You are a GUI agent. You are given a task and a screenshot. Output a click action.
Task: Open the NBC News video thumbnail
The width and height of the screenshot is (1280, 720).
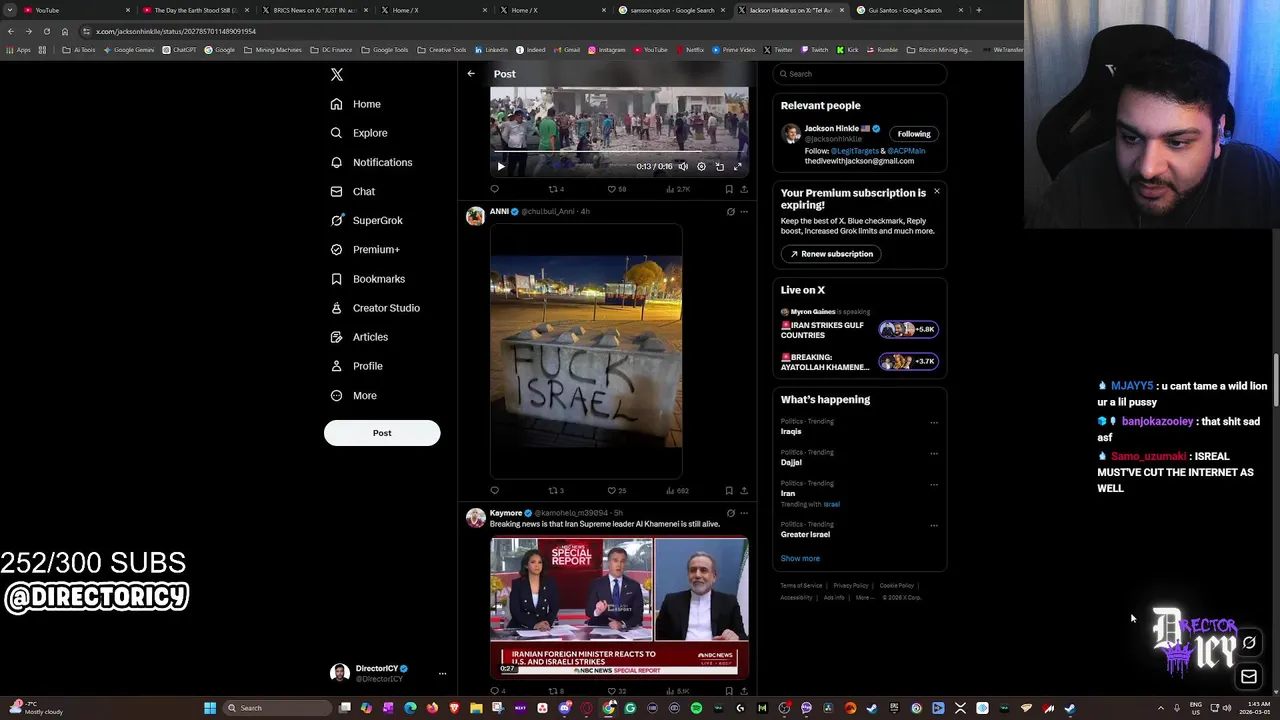click(619, 607)
